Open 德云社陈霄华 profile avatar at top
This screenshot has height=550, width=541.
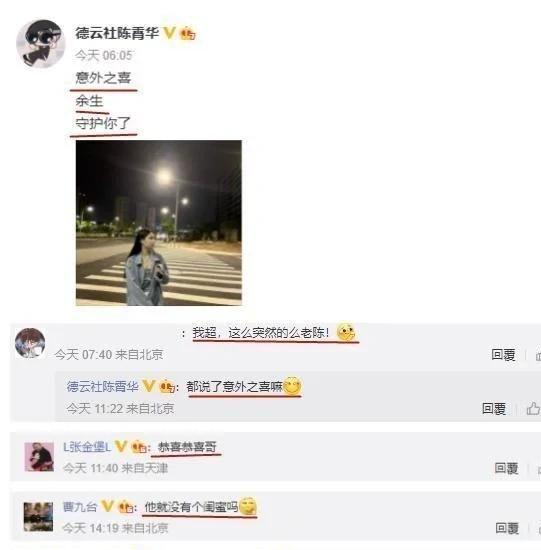pyautogui.click(x=41, y=43)
